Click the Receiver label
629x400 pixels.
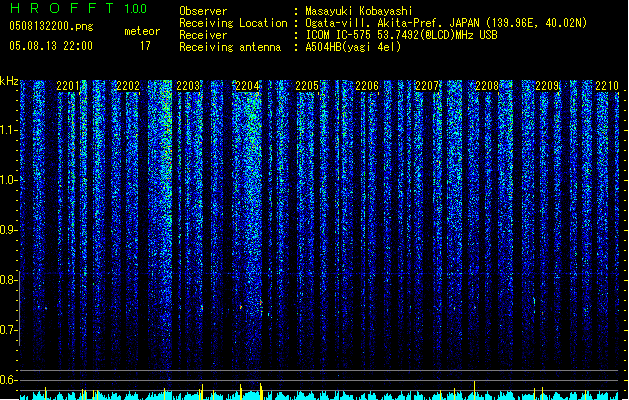pos(203,35)
